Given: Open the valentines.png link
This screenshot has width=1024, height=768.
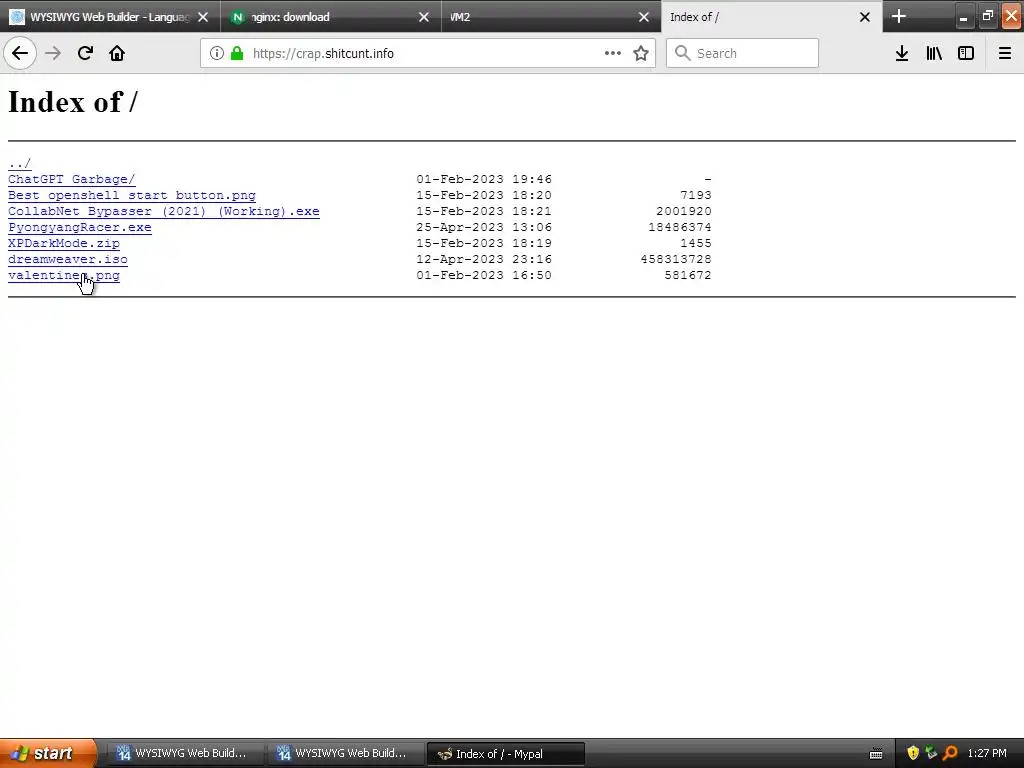Looking at the screenshot, I should pyautogui.click(x=64, y=275).
